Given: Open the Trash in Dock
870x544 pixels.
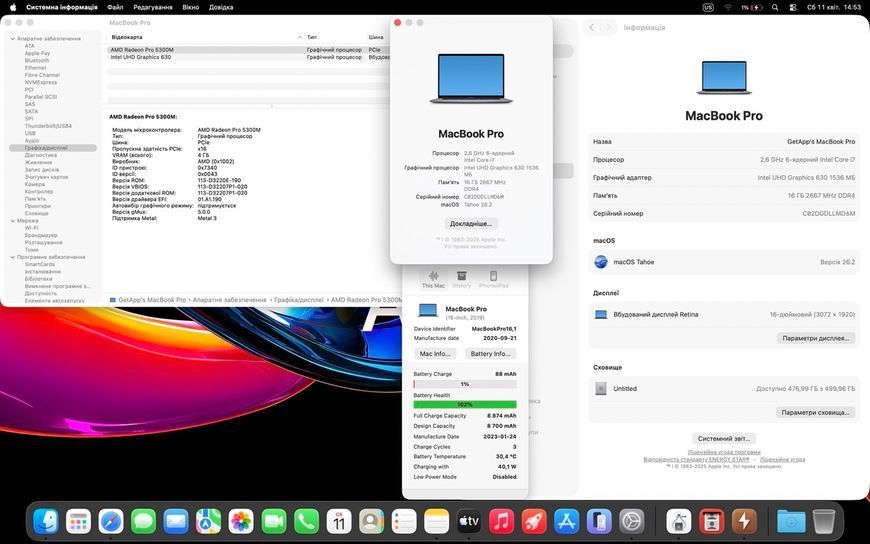Looking at the screenshot, I should pyautogui.click(x=824, y=522).
